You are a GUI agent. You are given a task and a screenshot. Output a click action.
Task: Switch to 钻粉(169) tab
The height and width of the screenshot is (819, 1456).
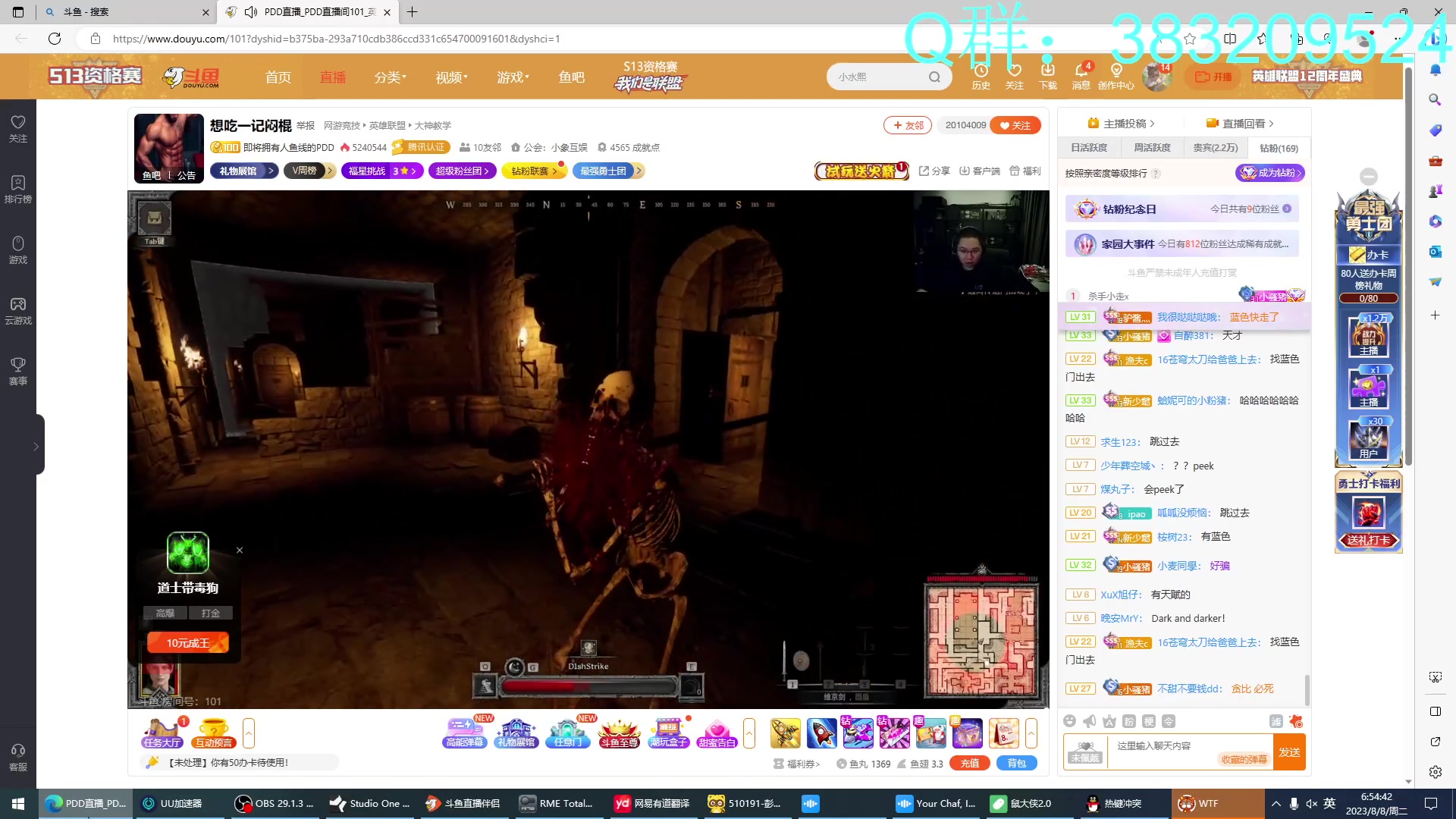coord(1279,148)
